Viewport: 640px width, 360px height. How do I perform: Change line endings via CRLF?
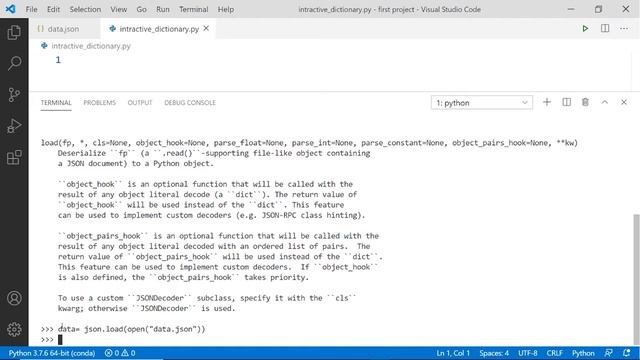point(554,353)
